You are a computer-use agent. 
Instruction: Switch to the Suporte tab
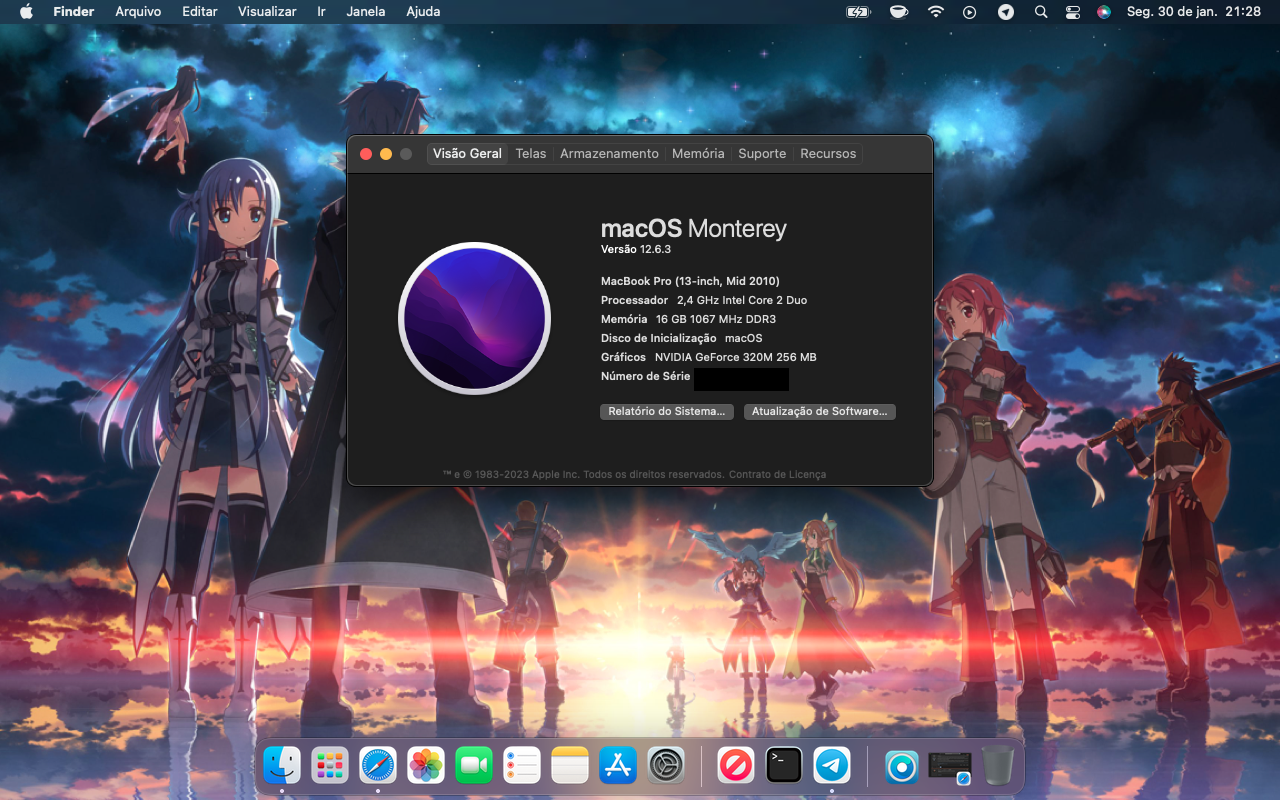(x=762, y=153)
